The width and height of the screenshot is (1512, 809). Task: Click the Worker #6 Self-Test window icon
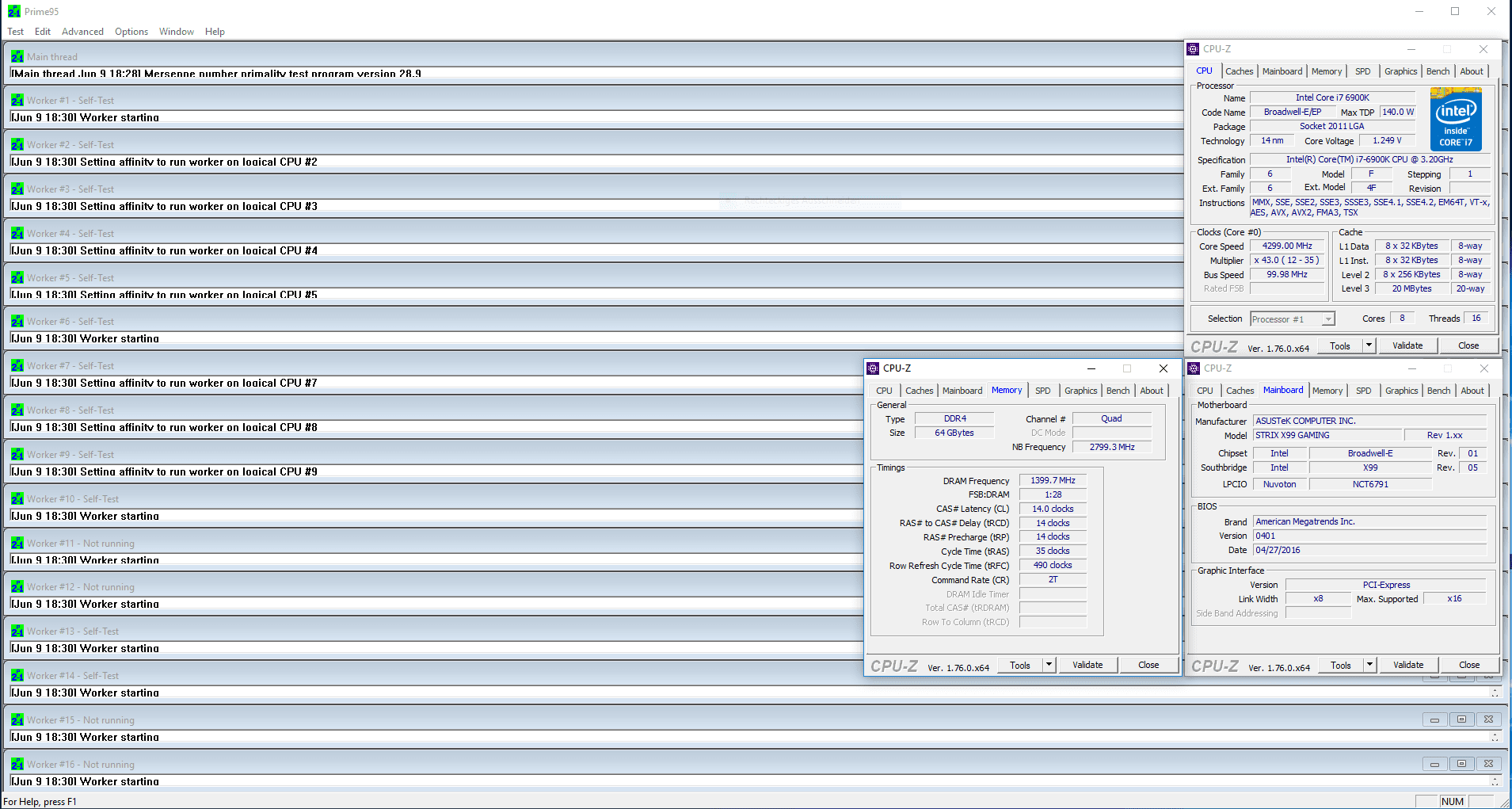tap(17, 322)
